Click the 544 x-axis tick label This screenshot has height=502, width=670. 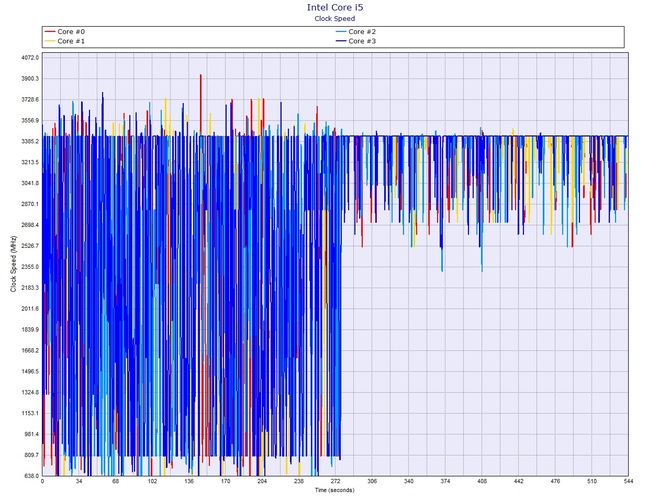[x=628, y=481]
